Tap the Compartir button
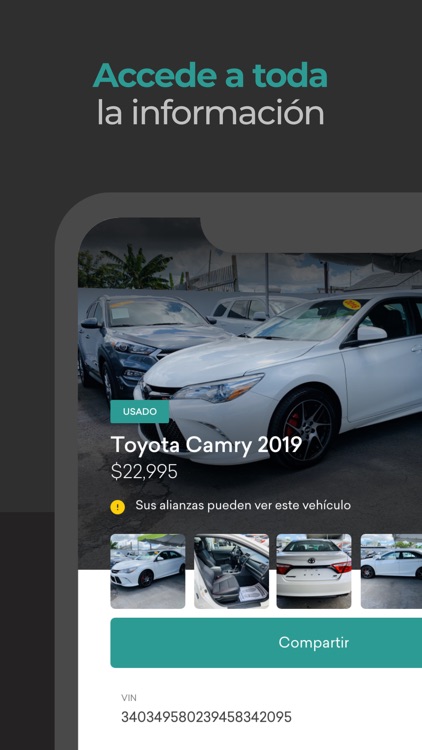The image size is (422, 750). pos(266,642)
